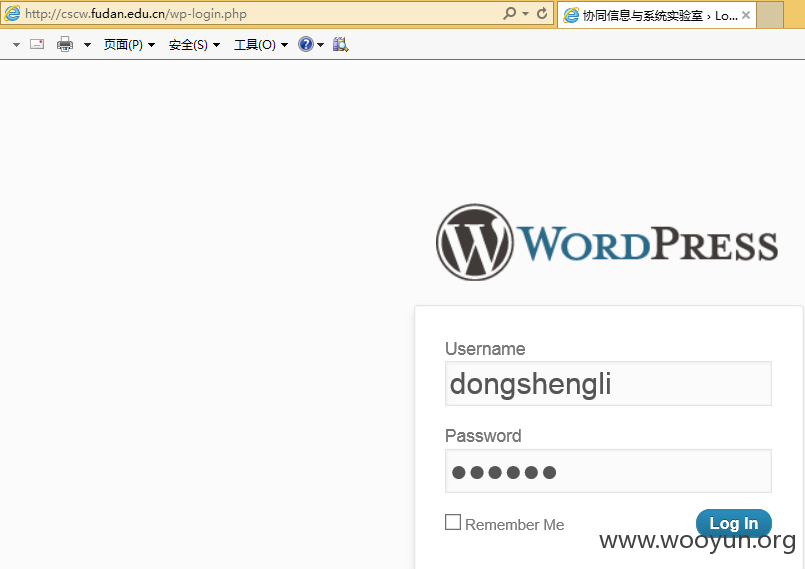Open the 工具(O) menu
This screenshot has height=569, width=805.
coord(261,45)
